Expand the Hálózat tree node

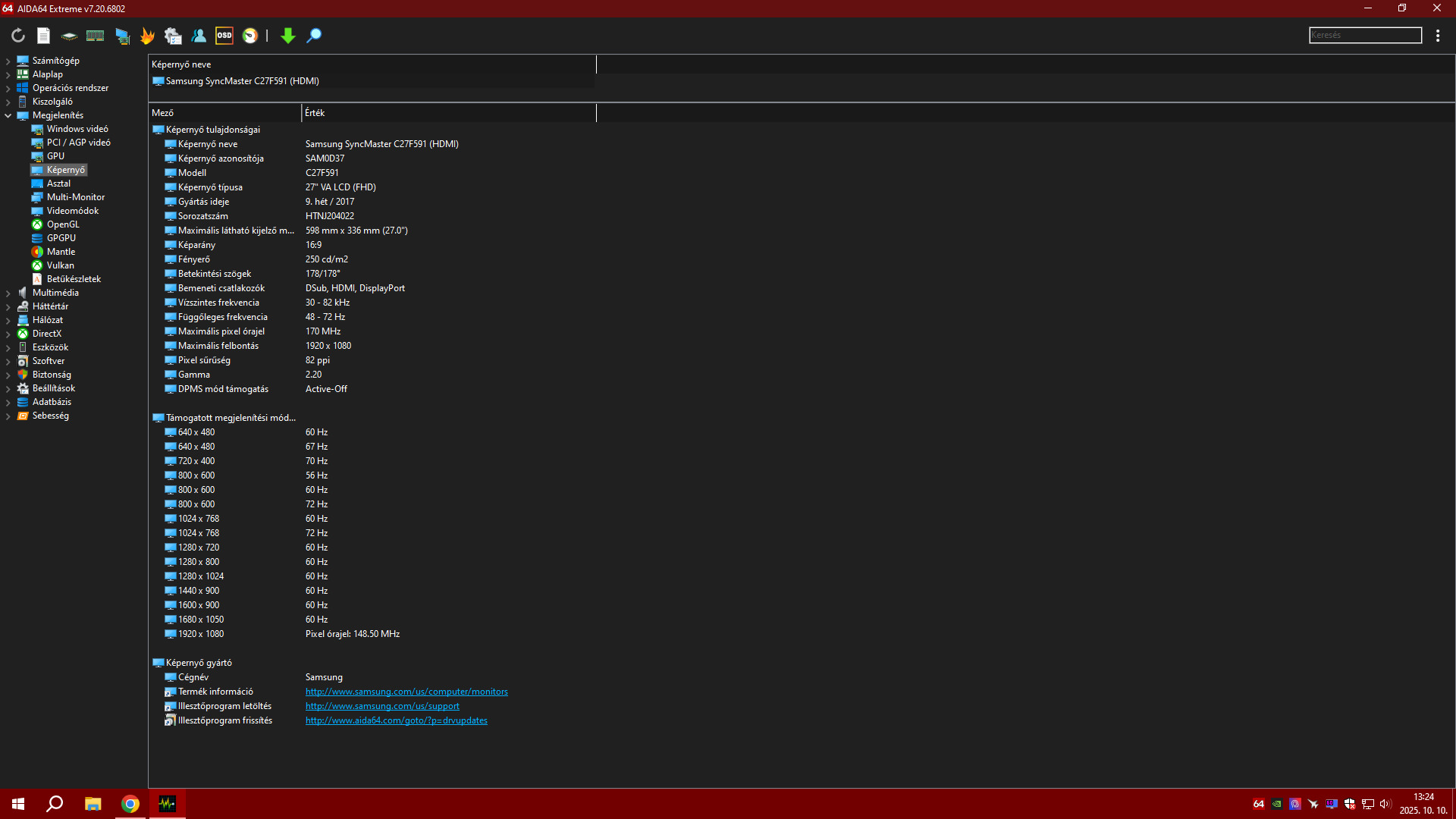tap(8, 320)
